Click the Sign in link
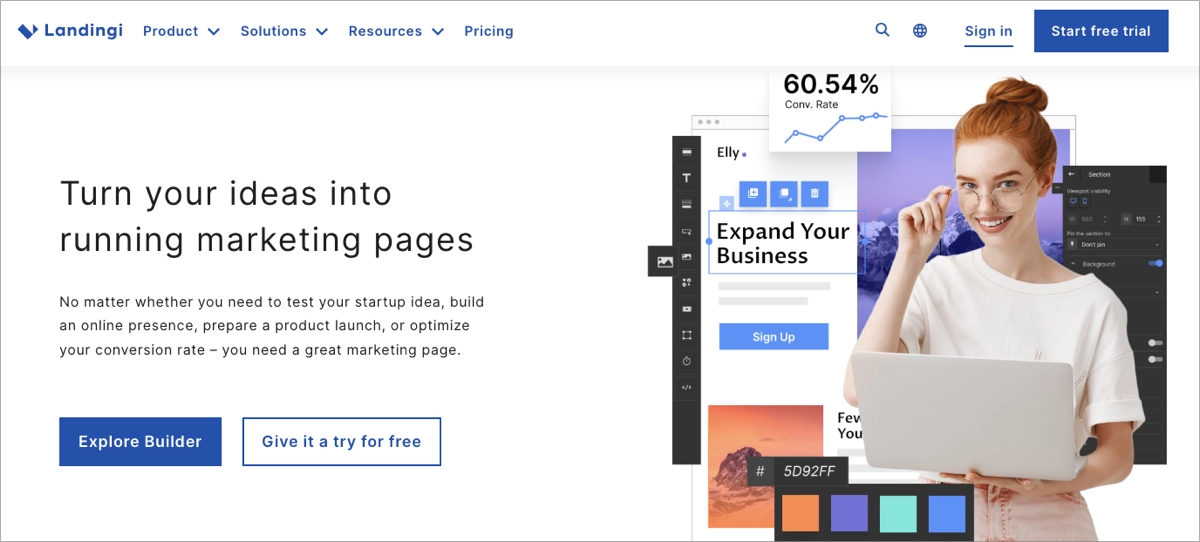This screenshot has height=542, width=1200. pyautogui.click(x=988, y=31)
